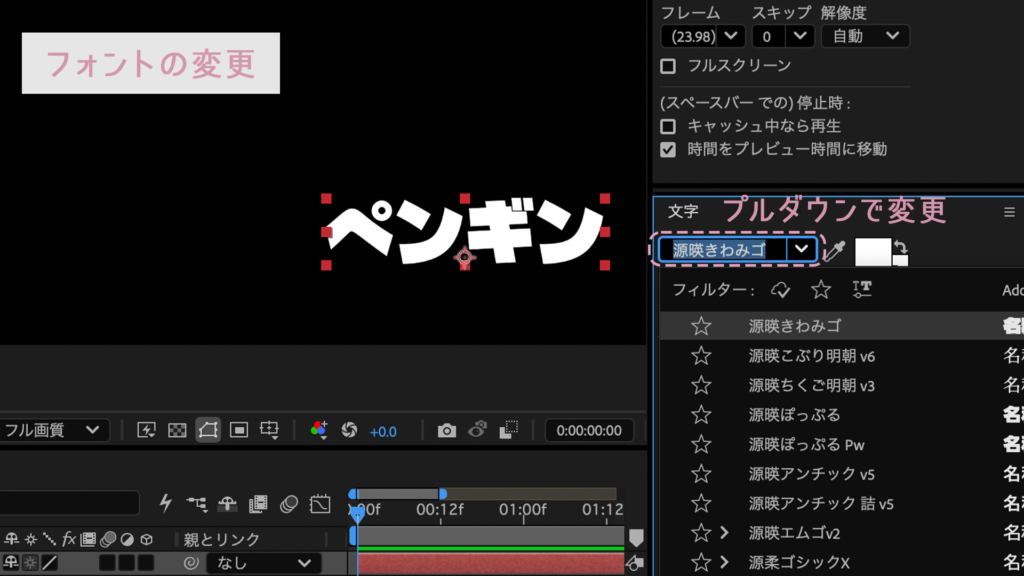Open the 解像度 自動 dropdown
The image size is (1024, 576).
[865, 36]
